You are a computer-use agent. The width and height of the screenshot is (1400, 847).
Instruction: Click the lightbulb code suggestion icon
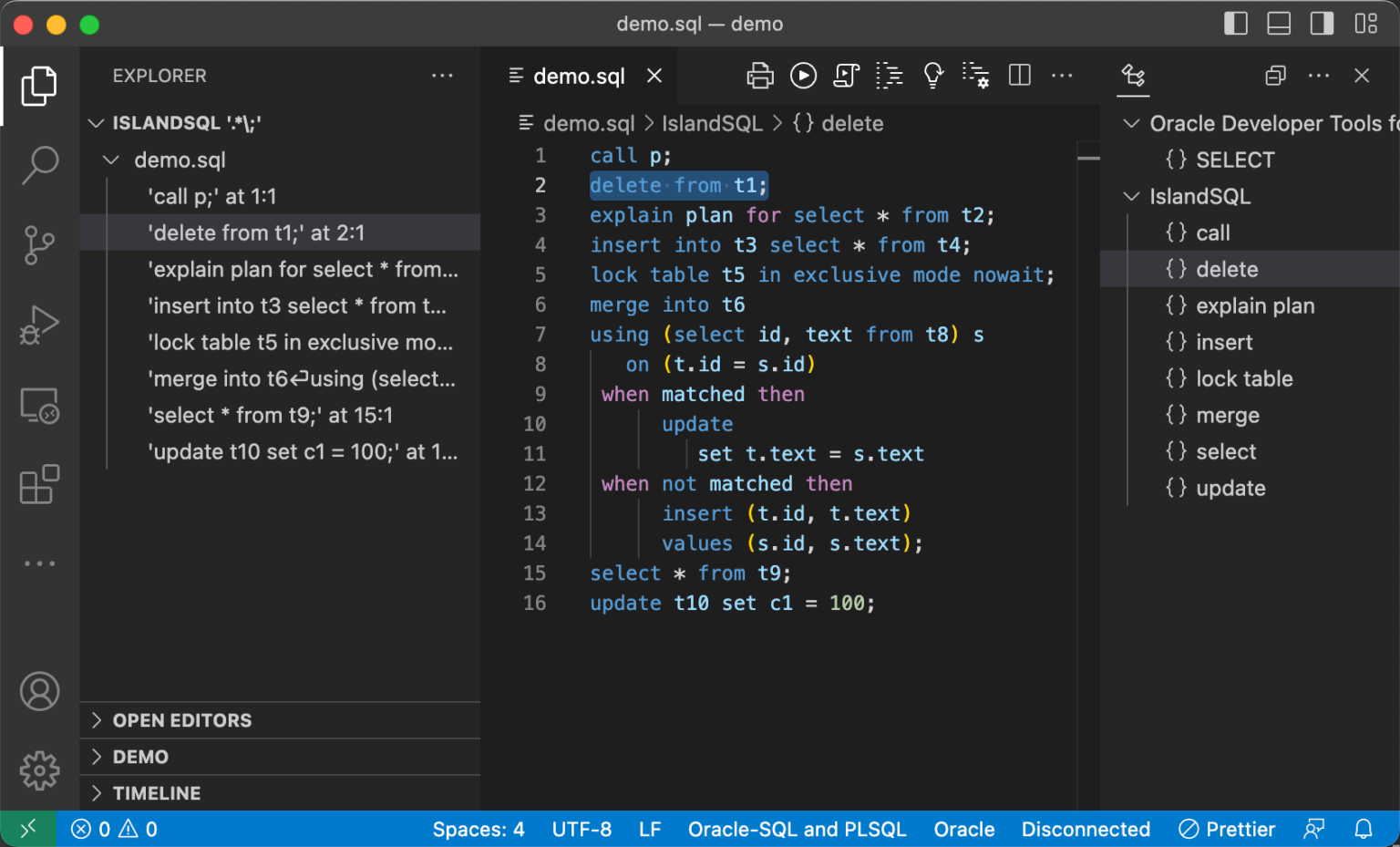coord(932,76)
